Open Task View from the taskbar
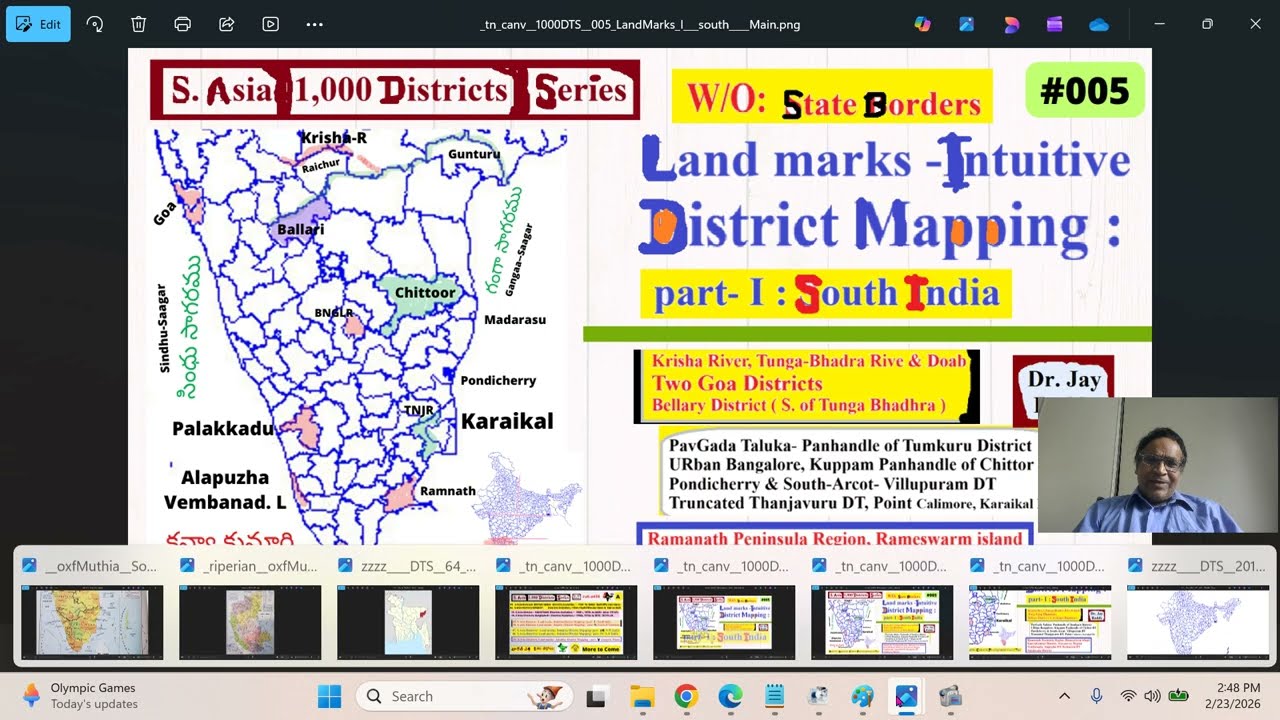Viewport: 1280px width, 720px height. (597, 696)
